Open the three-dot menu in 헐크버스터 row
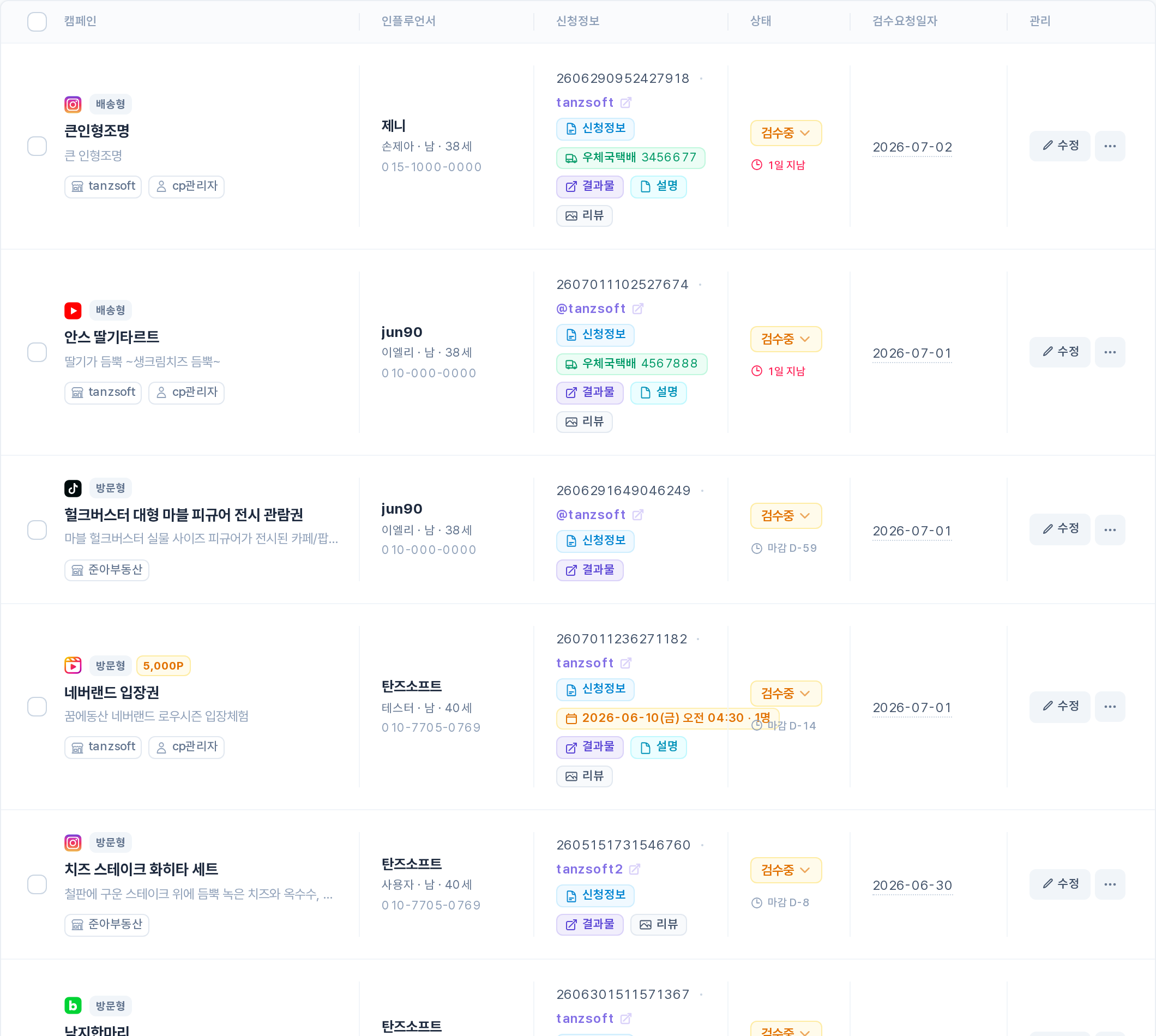 click(x=1109, y=530)
